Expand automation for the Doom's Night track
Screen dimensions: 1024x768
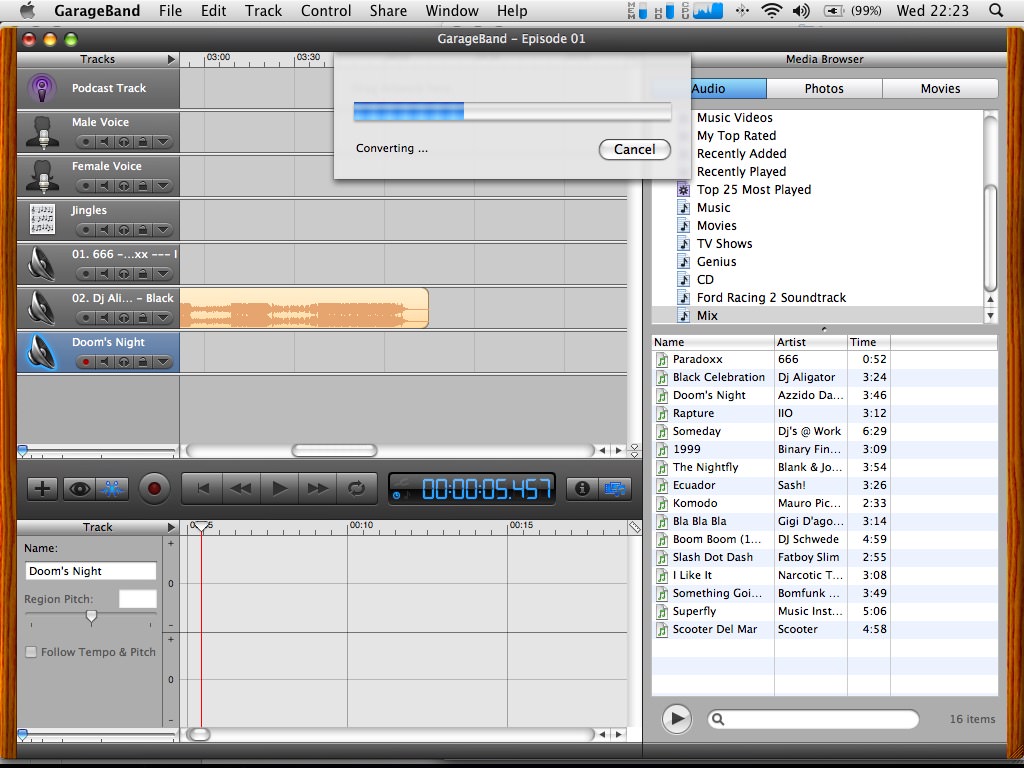point(163,361)
